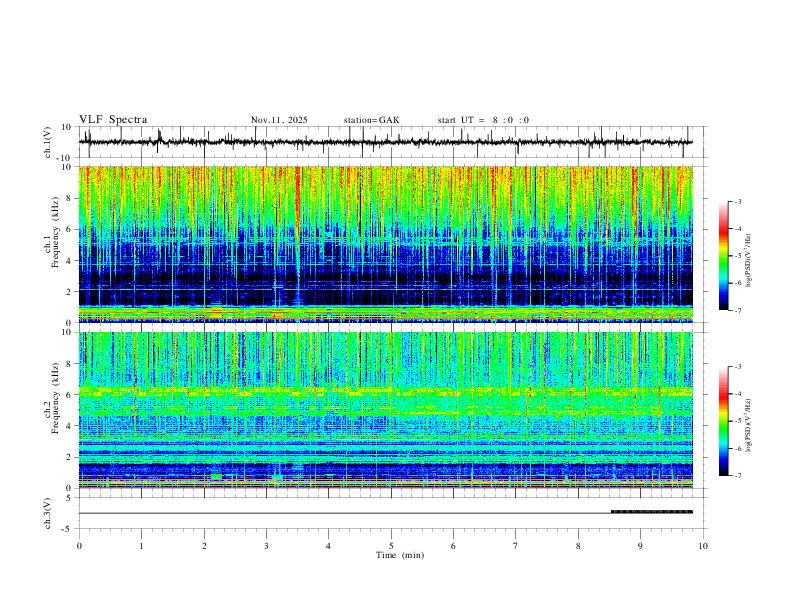
Task: Click the 'station=GAK' label
Action: click(372, 120)
